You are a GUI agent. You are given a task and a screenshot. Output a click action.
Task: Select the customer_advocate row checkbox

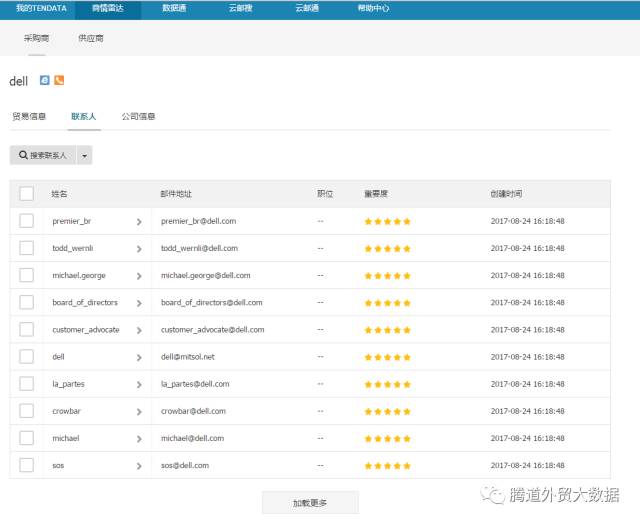pyautogui.click(x=27, y=329)
